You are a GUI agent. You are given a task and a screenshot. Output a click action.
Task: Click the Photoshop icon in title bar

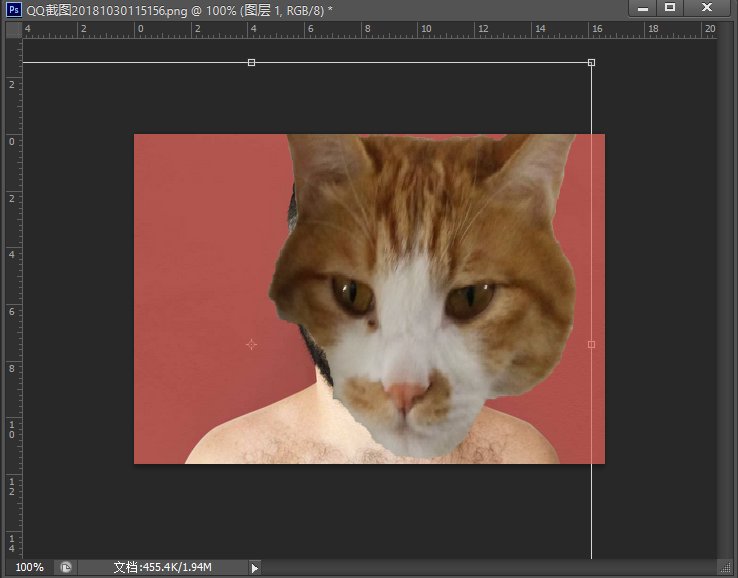point(14,9)
